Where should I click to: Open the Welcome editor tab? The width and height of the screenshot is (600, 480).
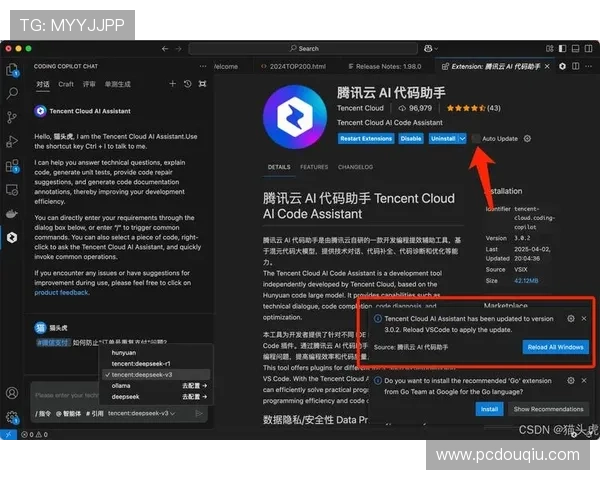(x=226, y=67)
